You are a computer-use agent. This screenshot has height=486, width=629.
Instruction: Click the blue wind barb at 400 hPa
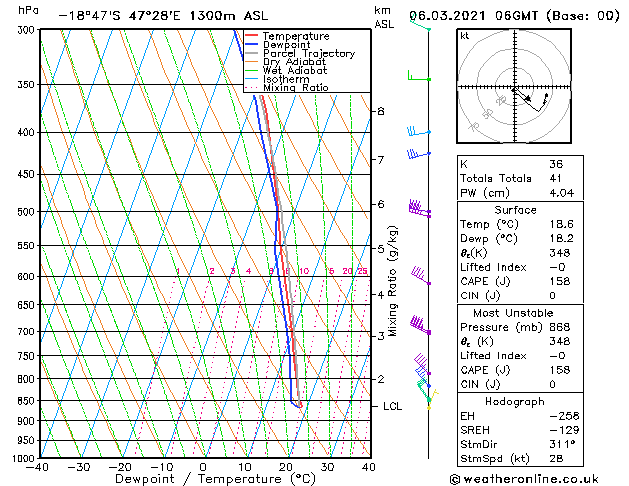point(419,131)
